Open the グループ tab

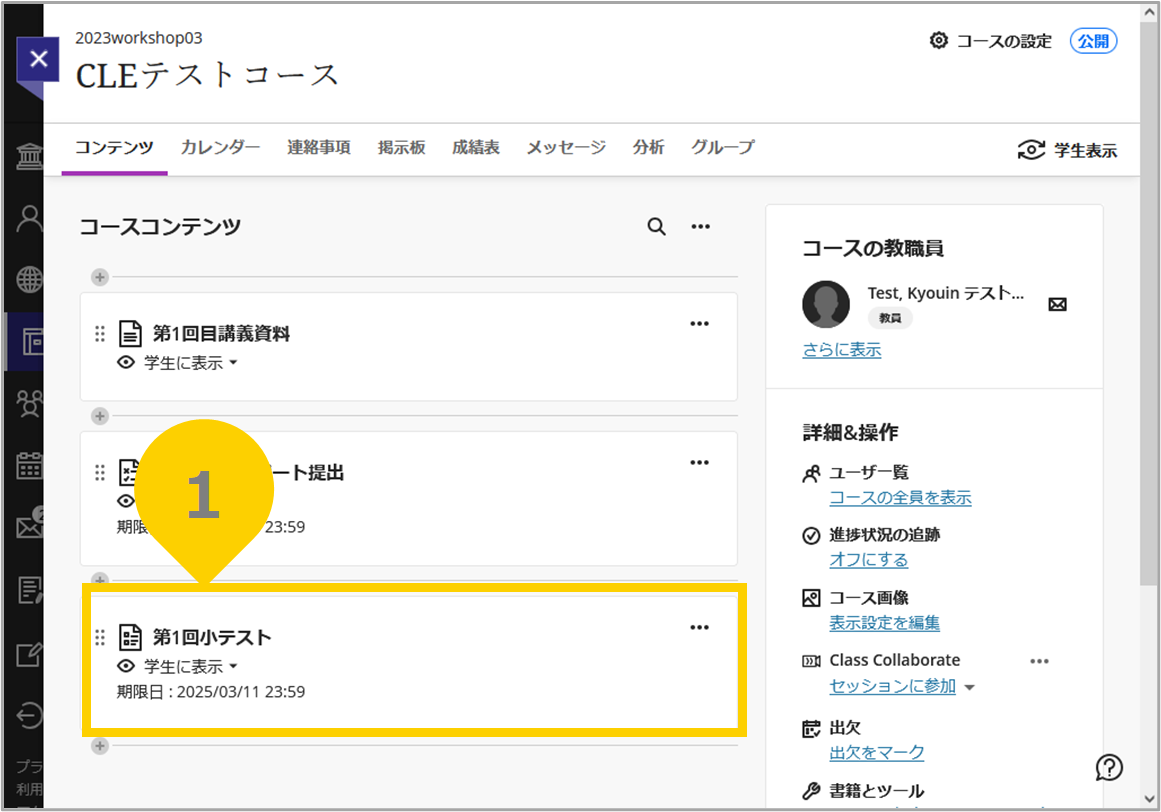pos(723,147)
